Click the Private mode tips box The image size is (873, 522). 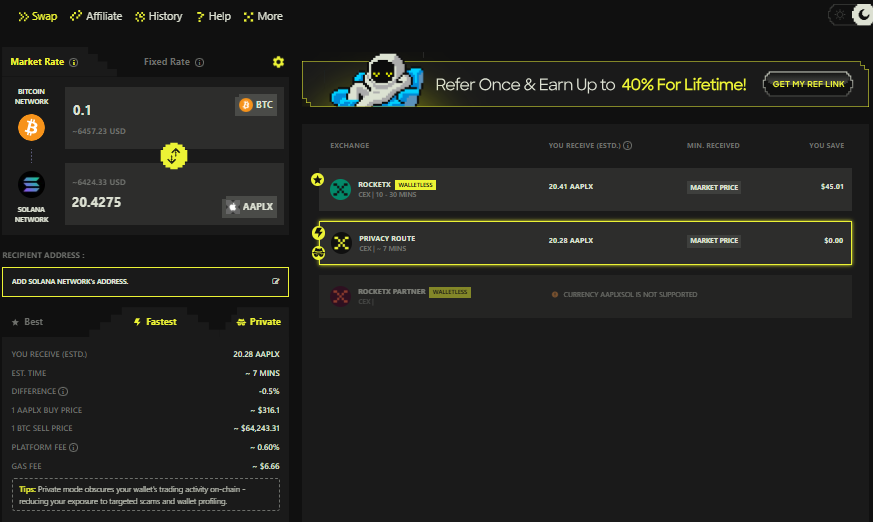coord(146,495)
